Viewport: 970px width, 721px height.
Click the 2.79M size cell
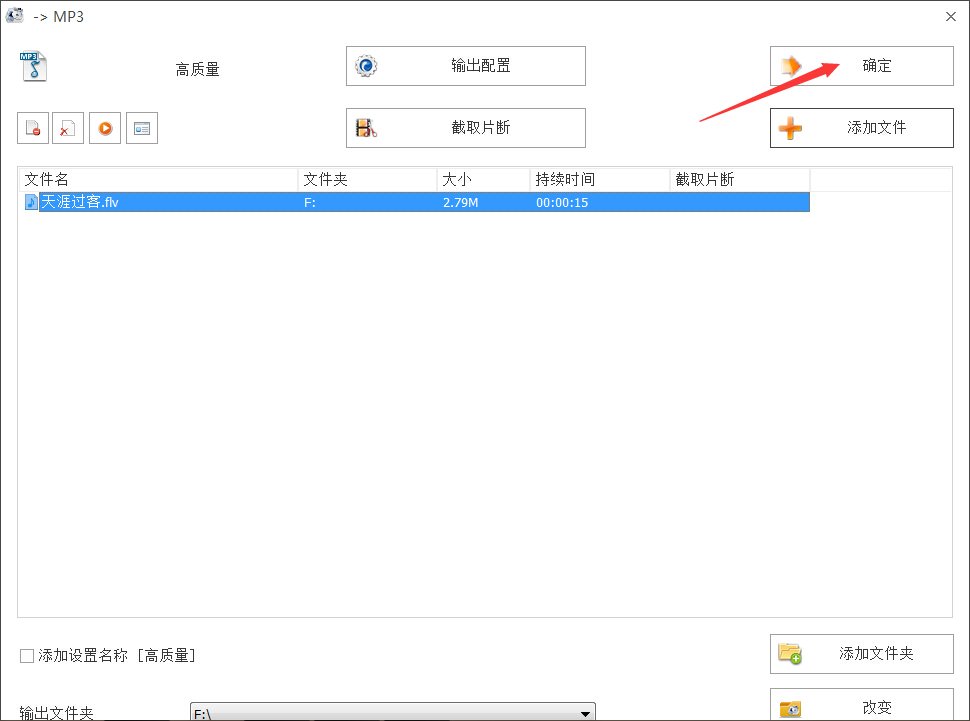point(460,202)
